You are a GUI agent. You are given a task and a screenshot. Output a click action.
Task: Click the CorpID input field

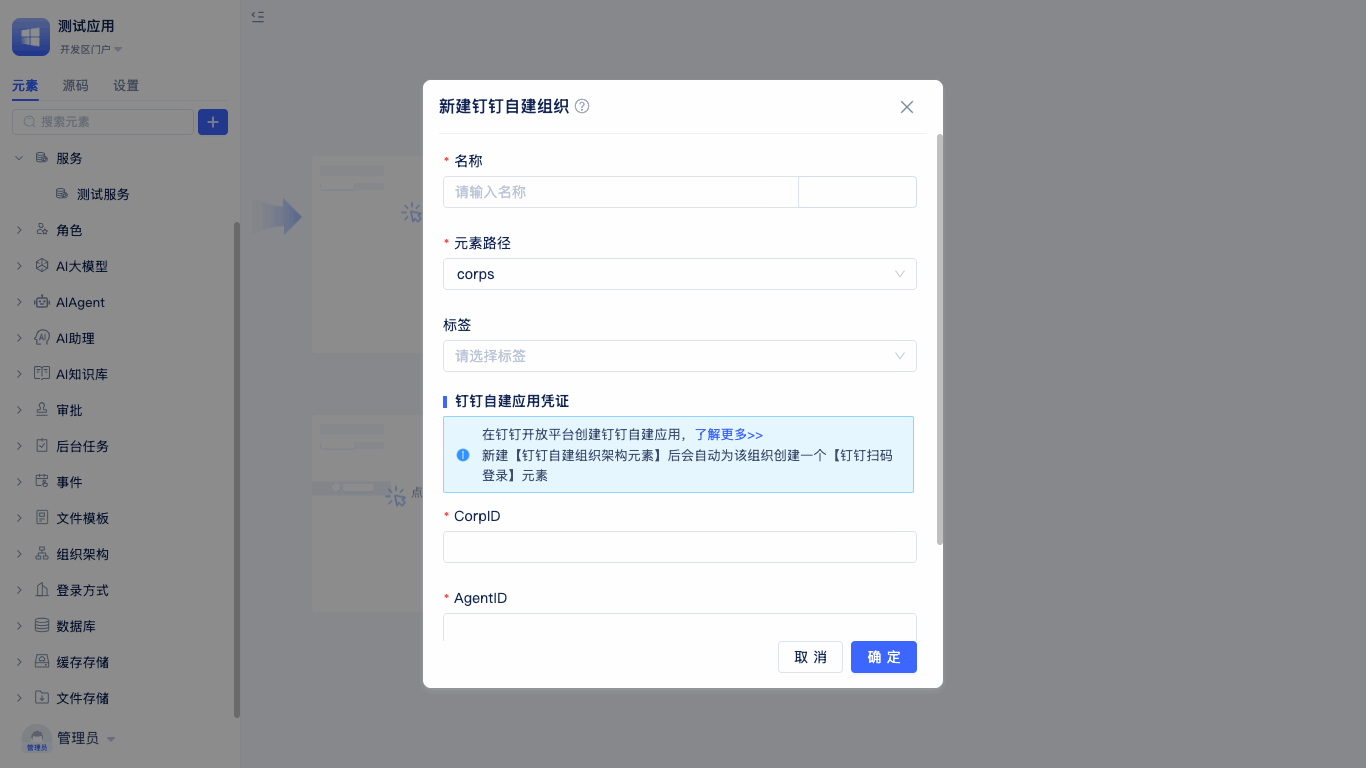pyautogui.click(x=680, y=547)
